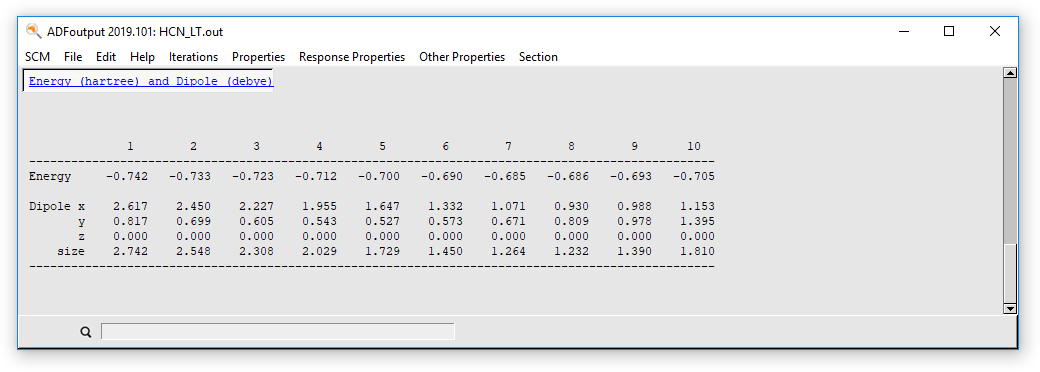Viewport: 1040px width, 372px height.
Task: Expand the Properties menu
Action: pyautogui.click(x=258, y=57)
